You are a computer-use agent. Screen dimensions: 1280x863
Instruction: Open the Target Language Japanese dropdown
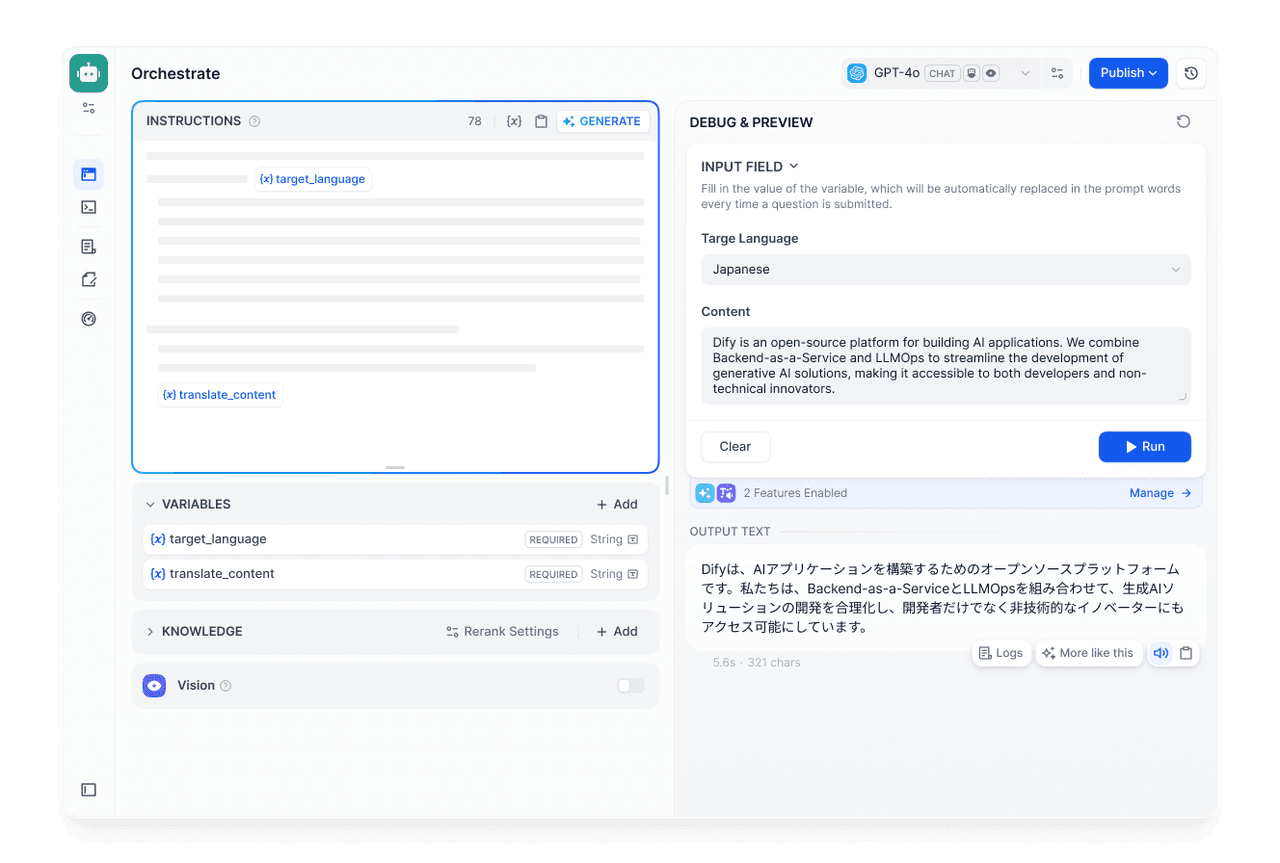946,269
